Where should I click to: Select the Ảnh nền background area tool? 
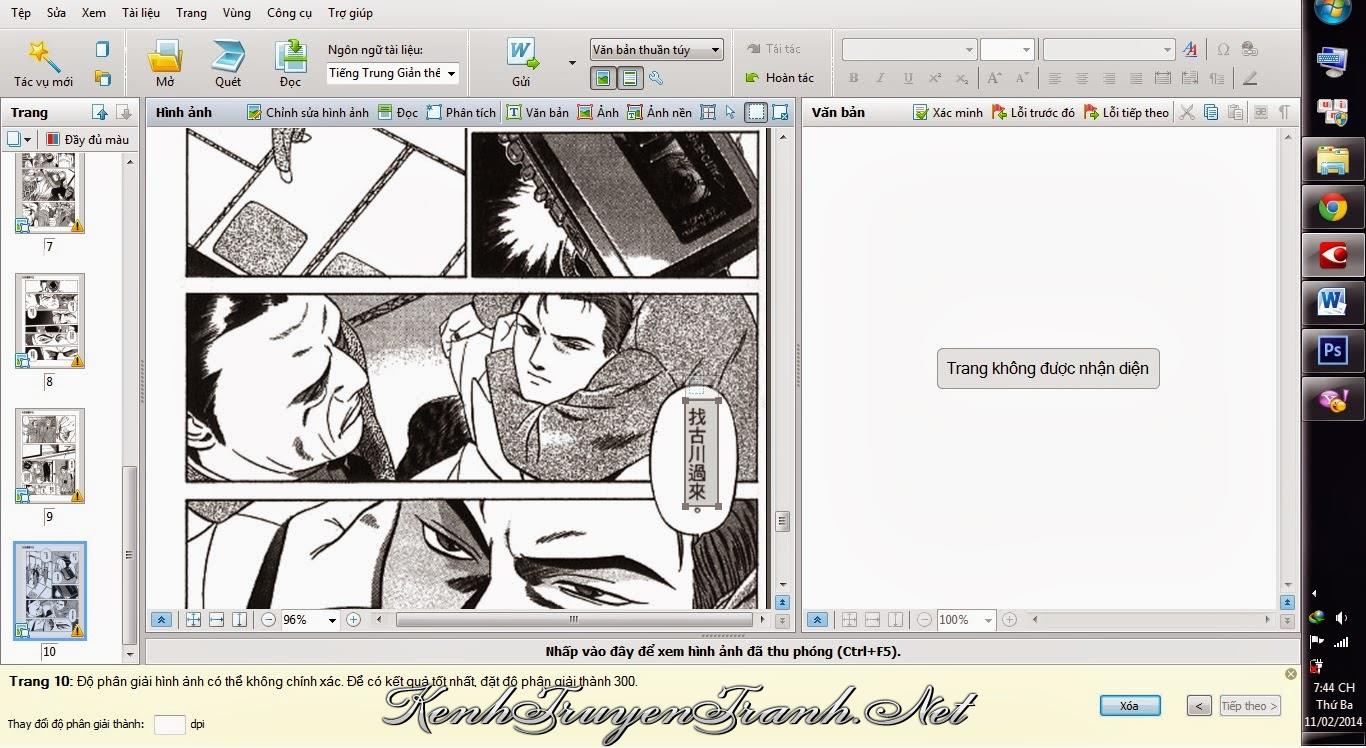(659, 113)
